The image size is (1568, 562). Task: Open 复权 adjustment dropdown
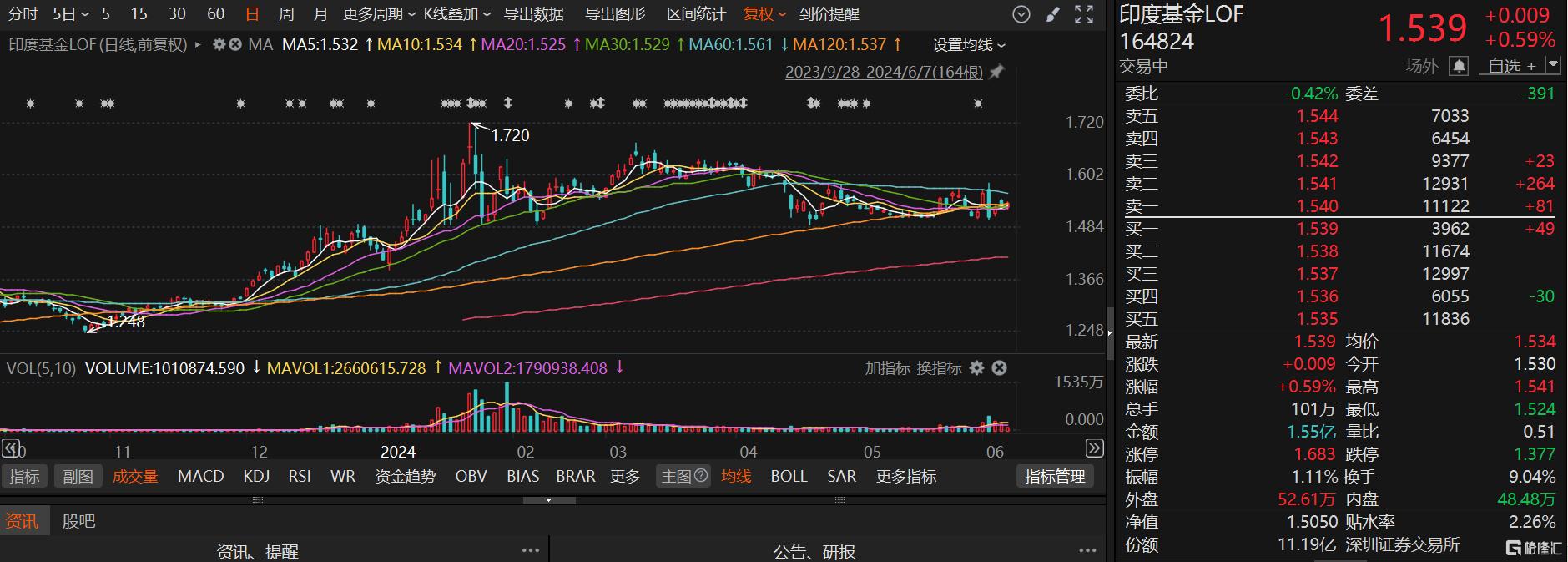coord(764,14)
